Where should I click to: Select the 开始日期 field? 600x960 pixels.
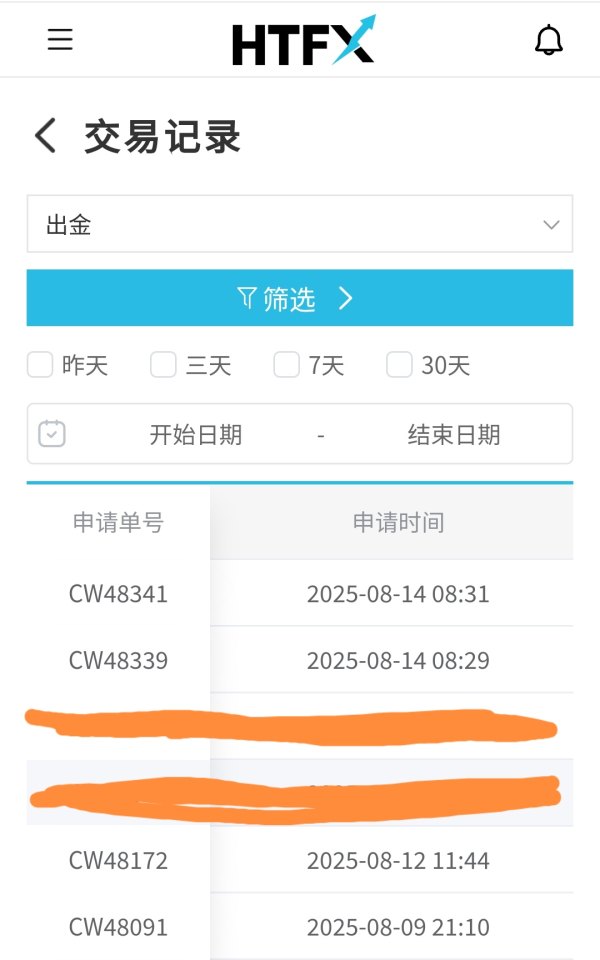(196, 435)
